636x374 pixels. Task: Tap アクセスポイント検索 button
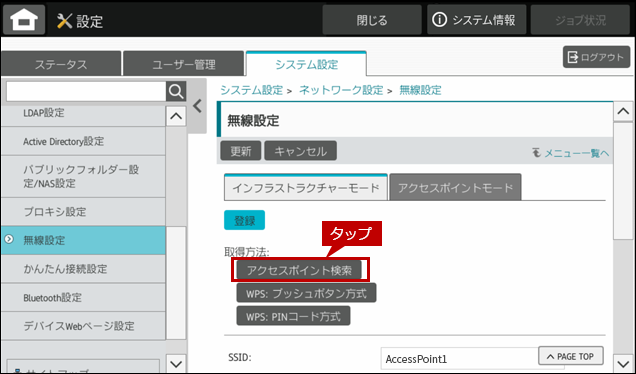click(x=299, y=270)
